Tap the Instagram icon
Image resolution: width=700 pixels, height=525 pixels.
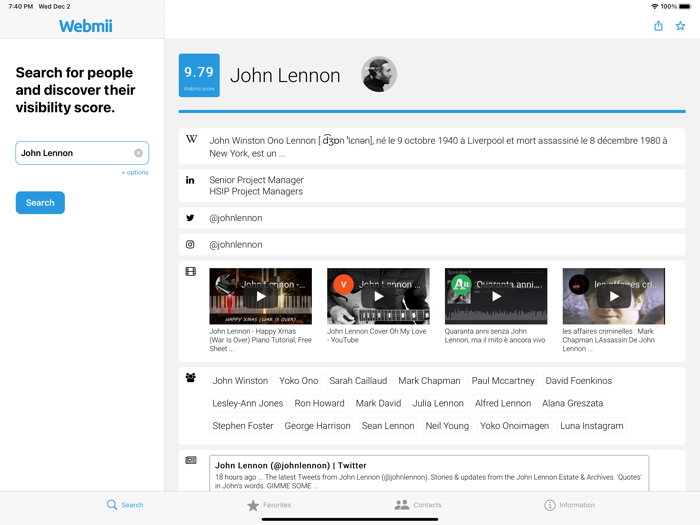190,244
